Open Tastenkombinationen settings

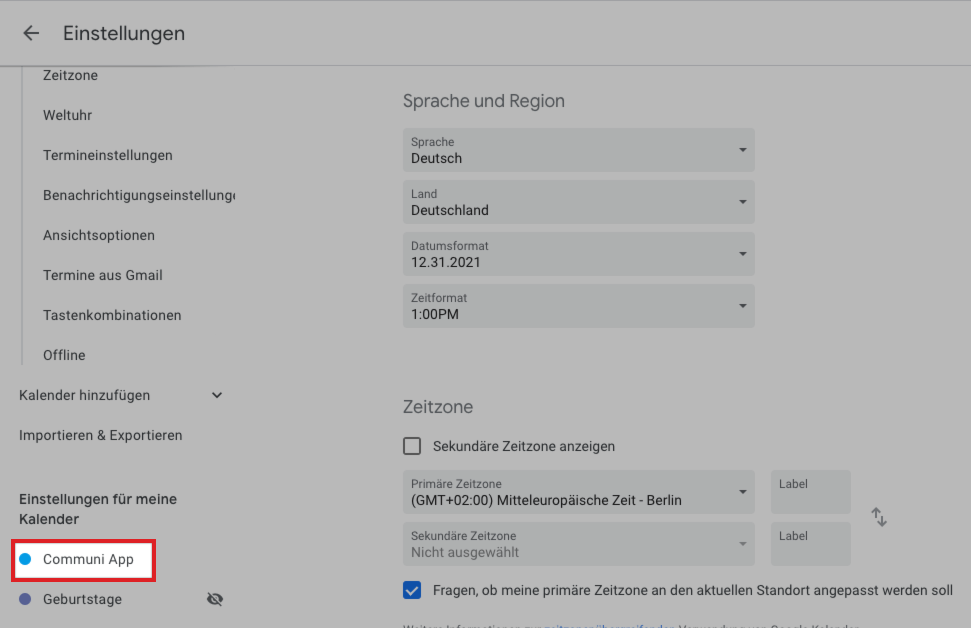click(x=112, y=315)
